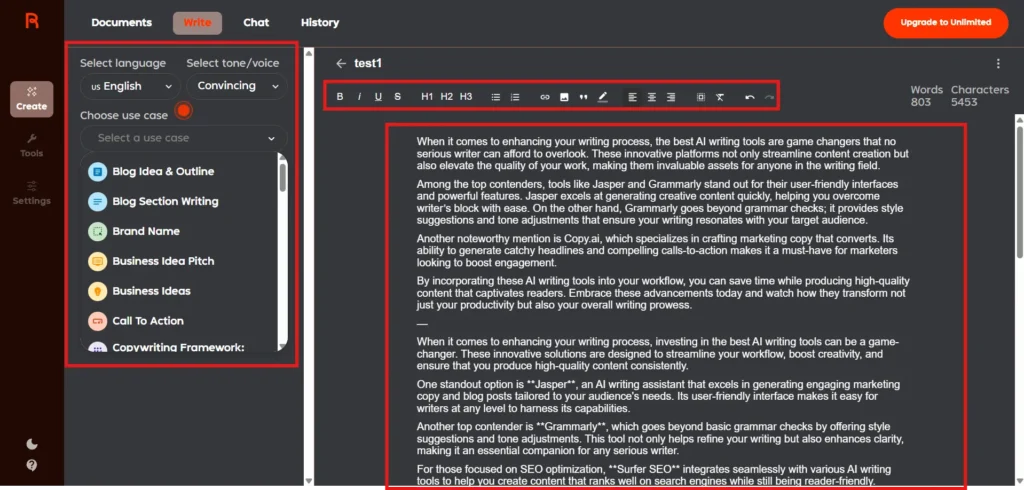The image size is (1024, 490).
Task: Click the Words 803 counter
Action: [x=927, y=95]
